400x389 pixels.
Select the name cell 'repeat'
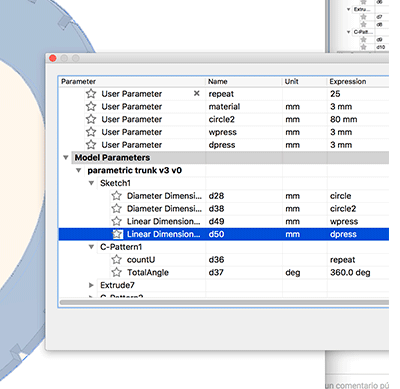click(x=221, y=94)
